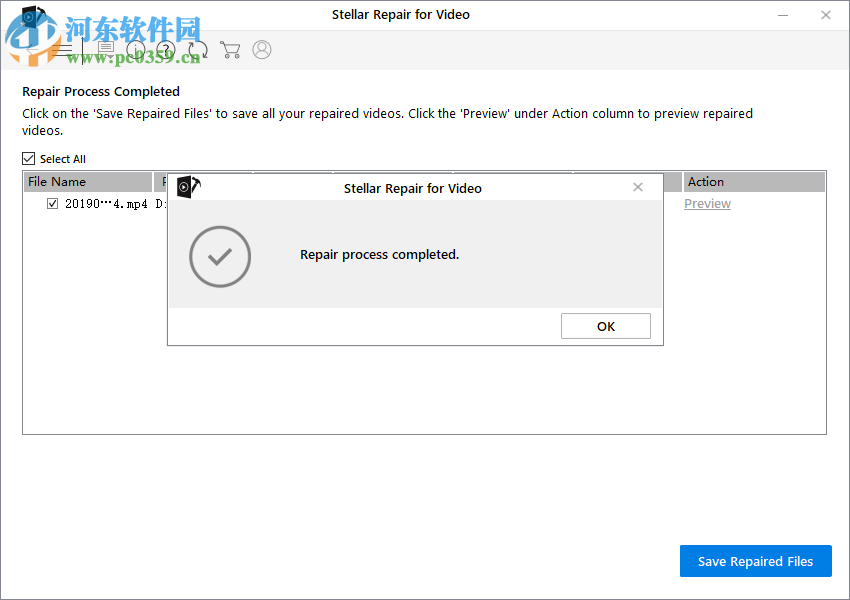This screenshot has height=600, width=850.
Task: Click the Stellar logo in title bar
Action: [30, 14]
